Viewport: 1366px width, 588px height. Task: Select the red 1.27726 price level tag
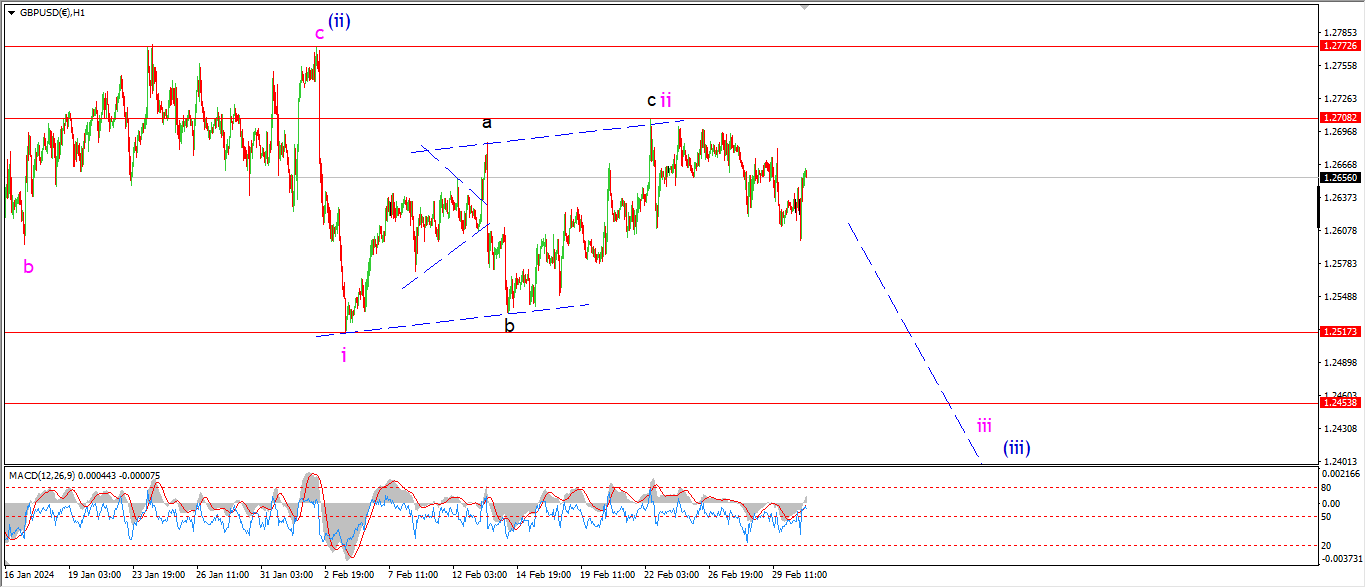[1339, 46]
